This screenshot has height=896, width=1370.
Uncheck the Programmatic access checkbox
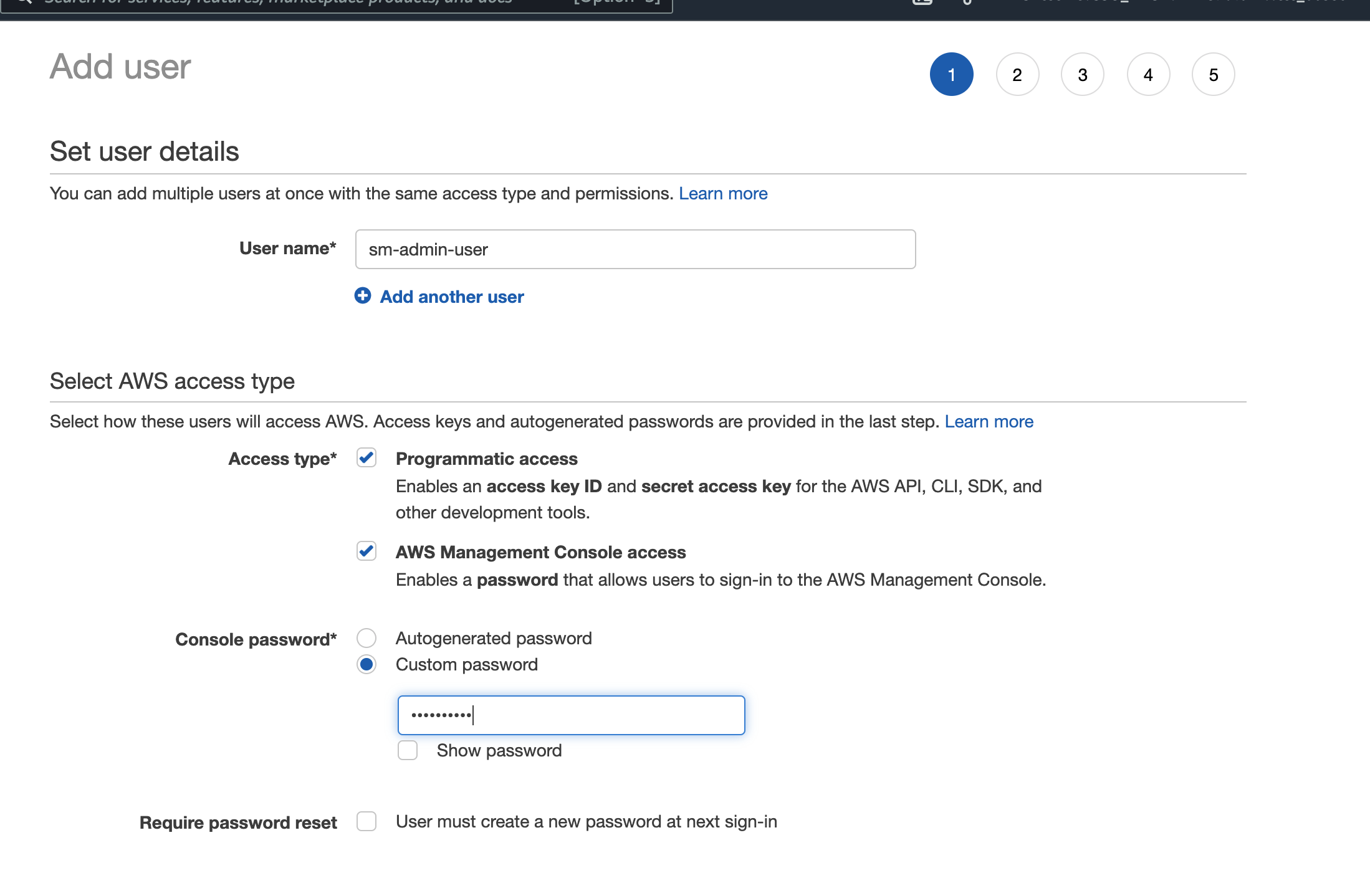pos(366,458)
